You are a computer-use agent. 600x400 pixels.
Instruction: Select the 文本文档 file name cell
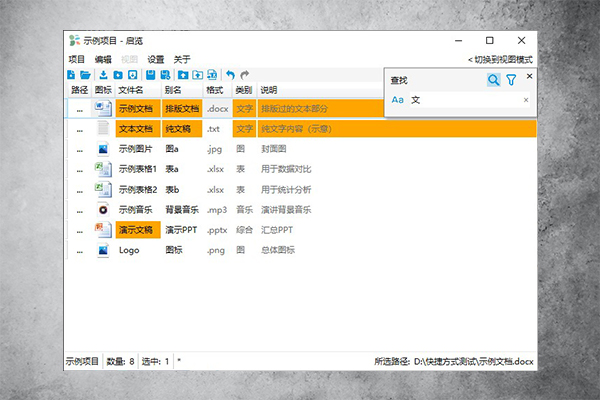tap(138, 129)
